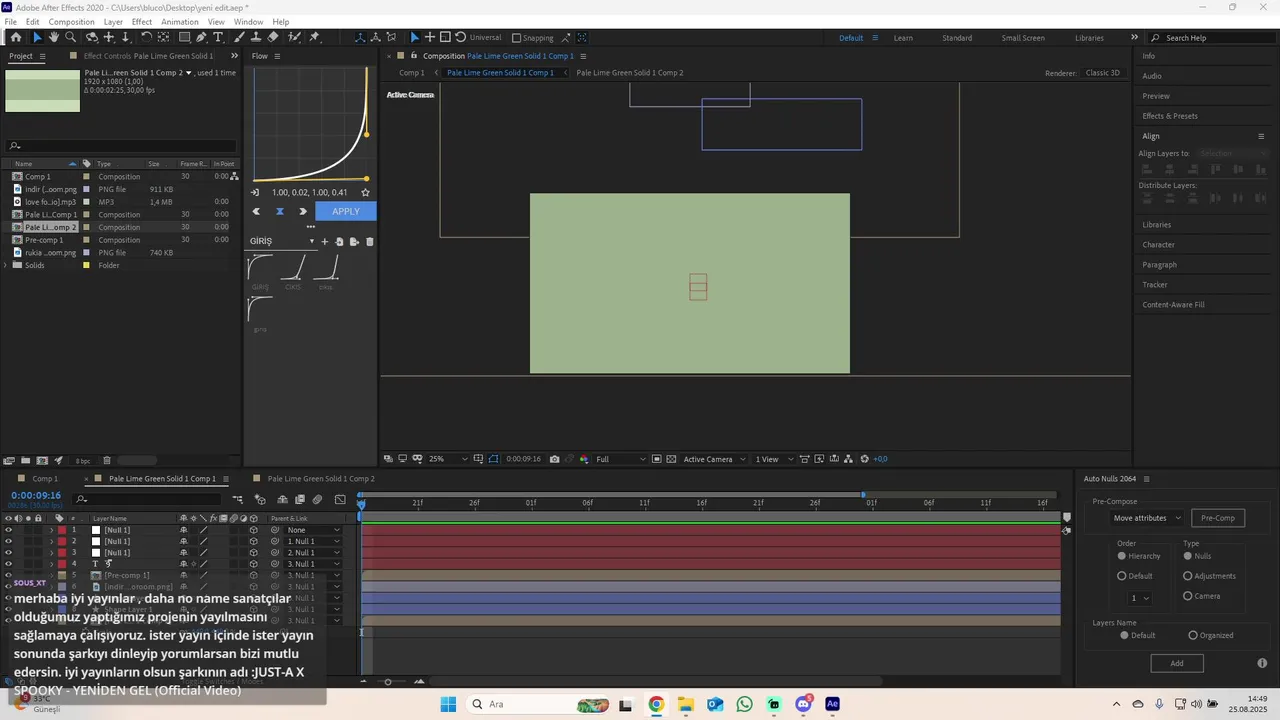Click the Draft 3D icon in timeline
Viewport: 1280px width, 720px height.
click(261, 499)
